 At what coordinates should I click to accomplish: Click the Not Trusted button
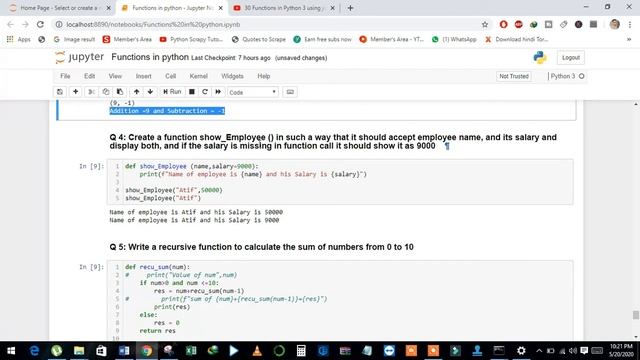point(514,76)
